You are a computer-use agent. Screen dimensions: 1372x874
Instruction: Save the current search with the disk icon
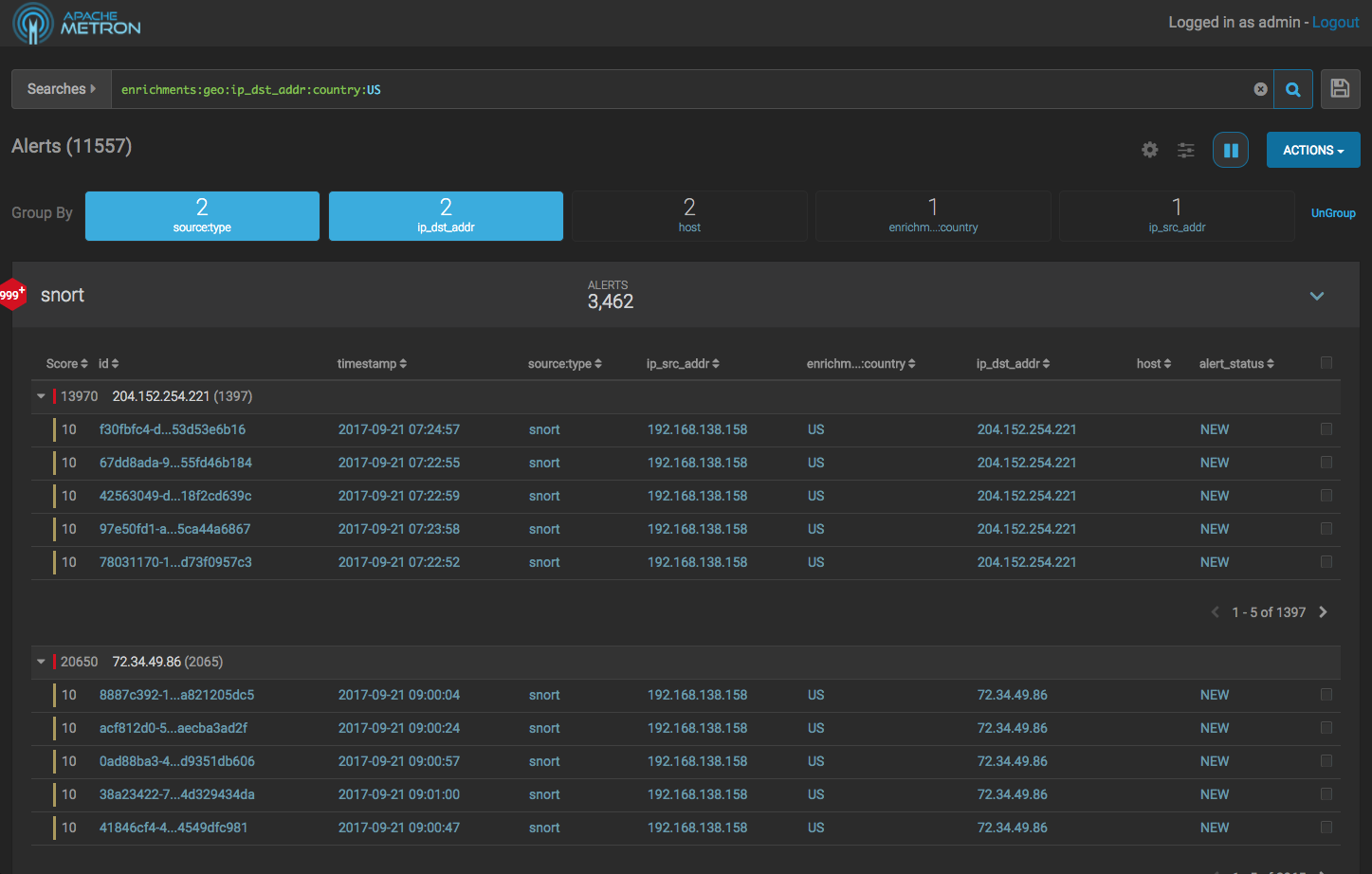pos(1340,89)
